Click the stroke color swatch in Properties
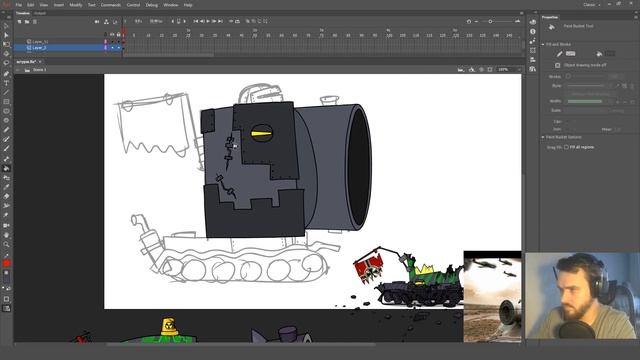The image size is (640, 360). (x=570, y=54)
